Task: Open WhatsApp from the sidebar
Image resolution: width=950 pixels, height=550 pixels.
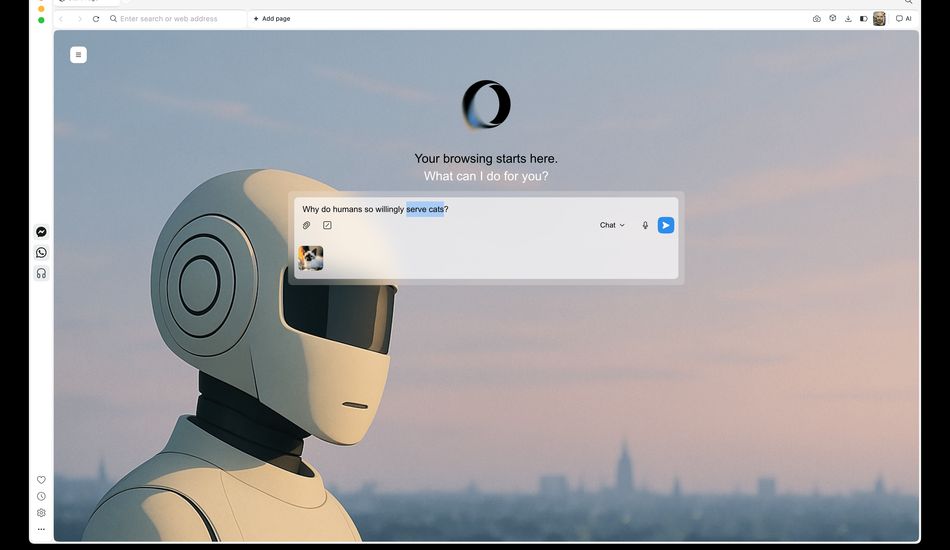Action: 41,253
